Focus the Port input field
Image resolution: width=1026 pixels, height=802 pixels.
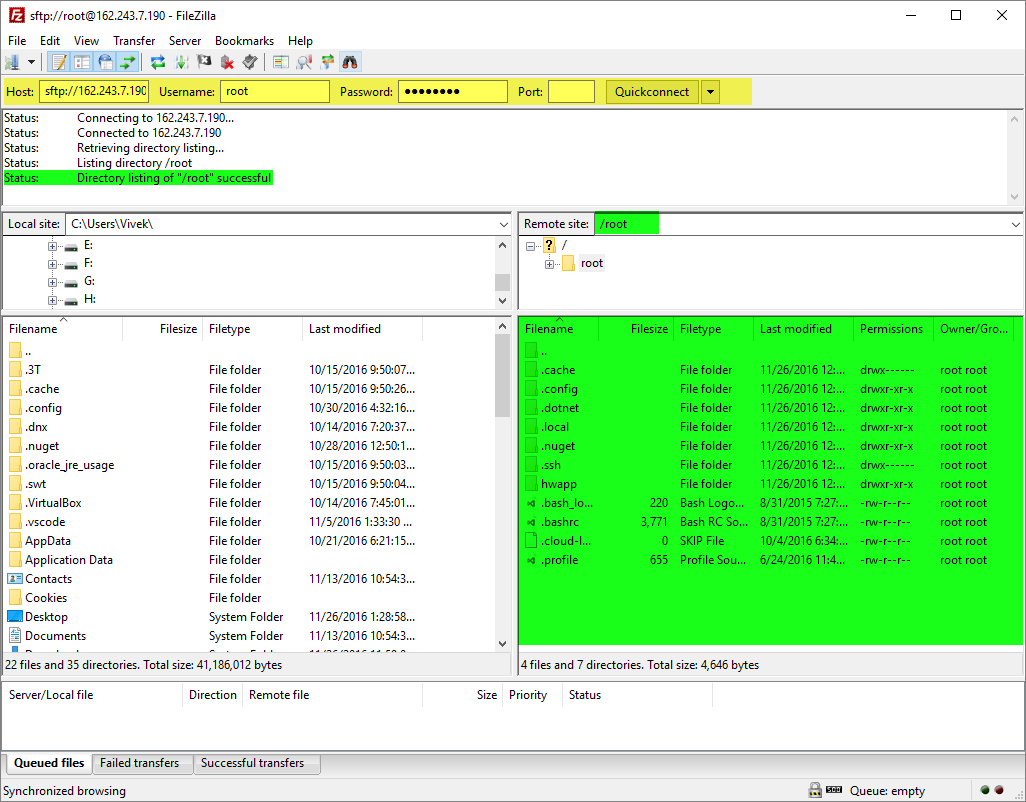click(571, 92)
